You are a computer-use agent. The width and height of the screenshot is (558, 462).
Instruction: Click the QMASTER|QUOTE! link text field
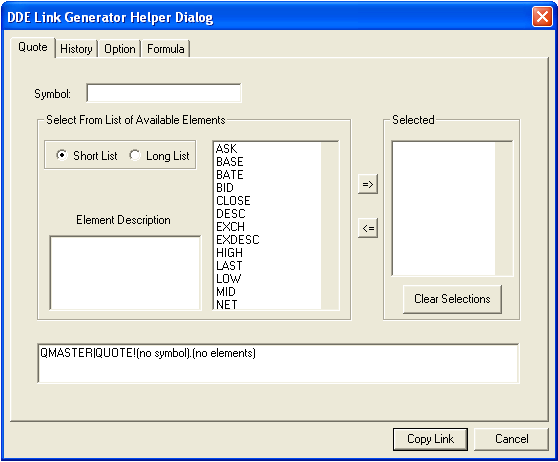278,363
